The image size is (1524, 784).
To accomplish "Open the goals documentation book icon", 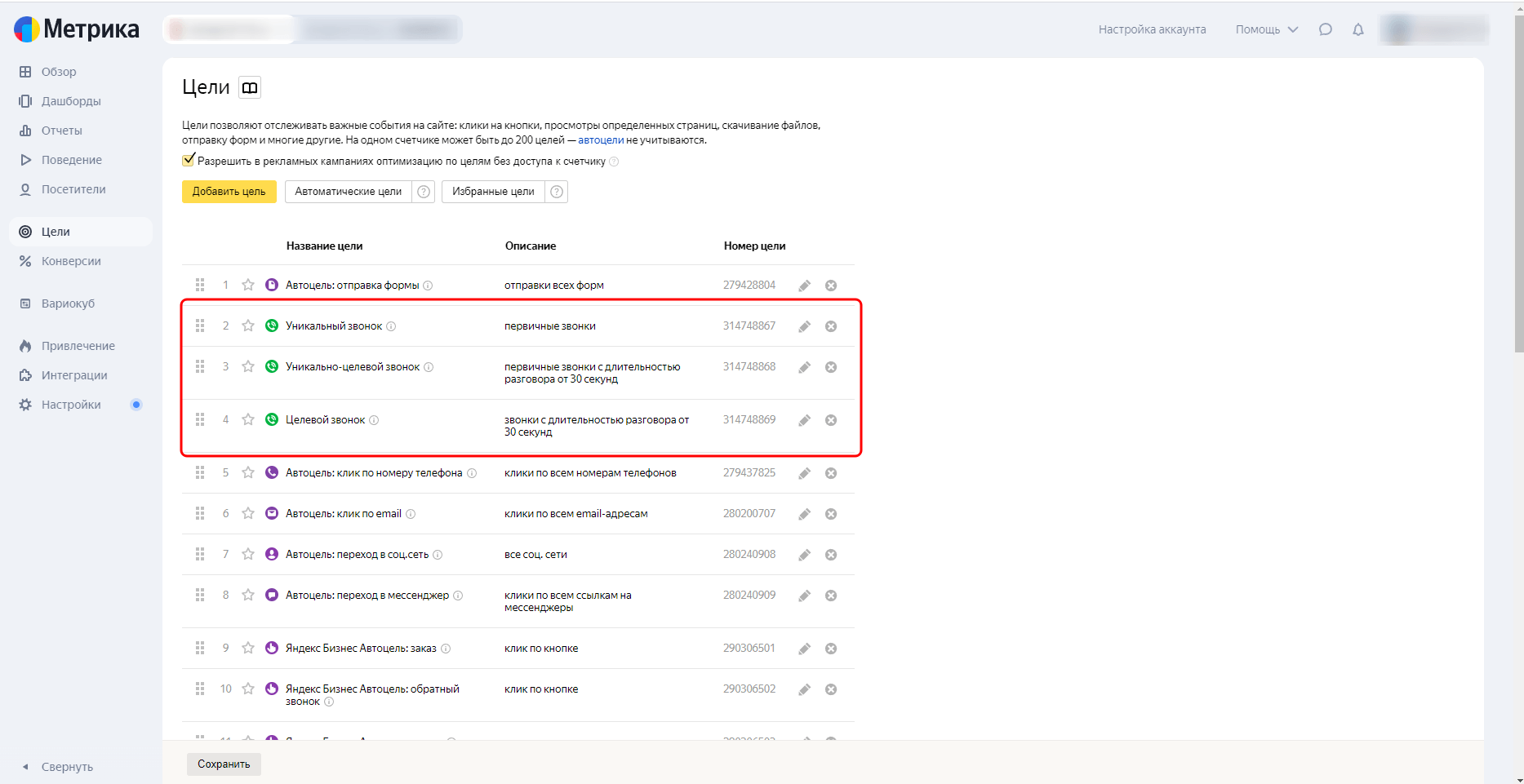I will point(250,87).
